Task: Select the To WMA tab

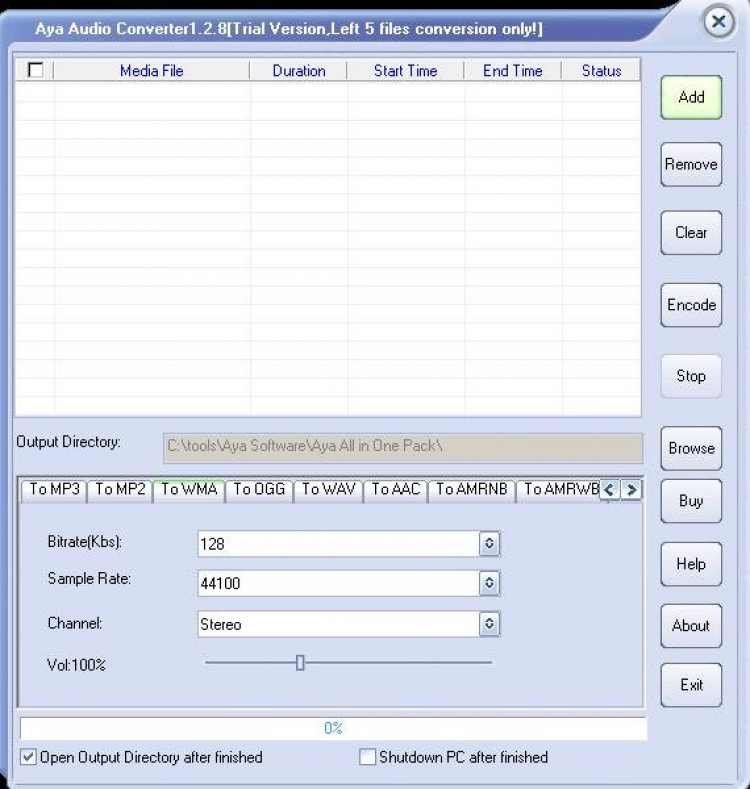Action: click(x=189, y=490)
